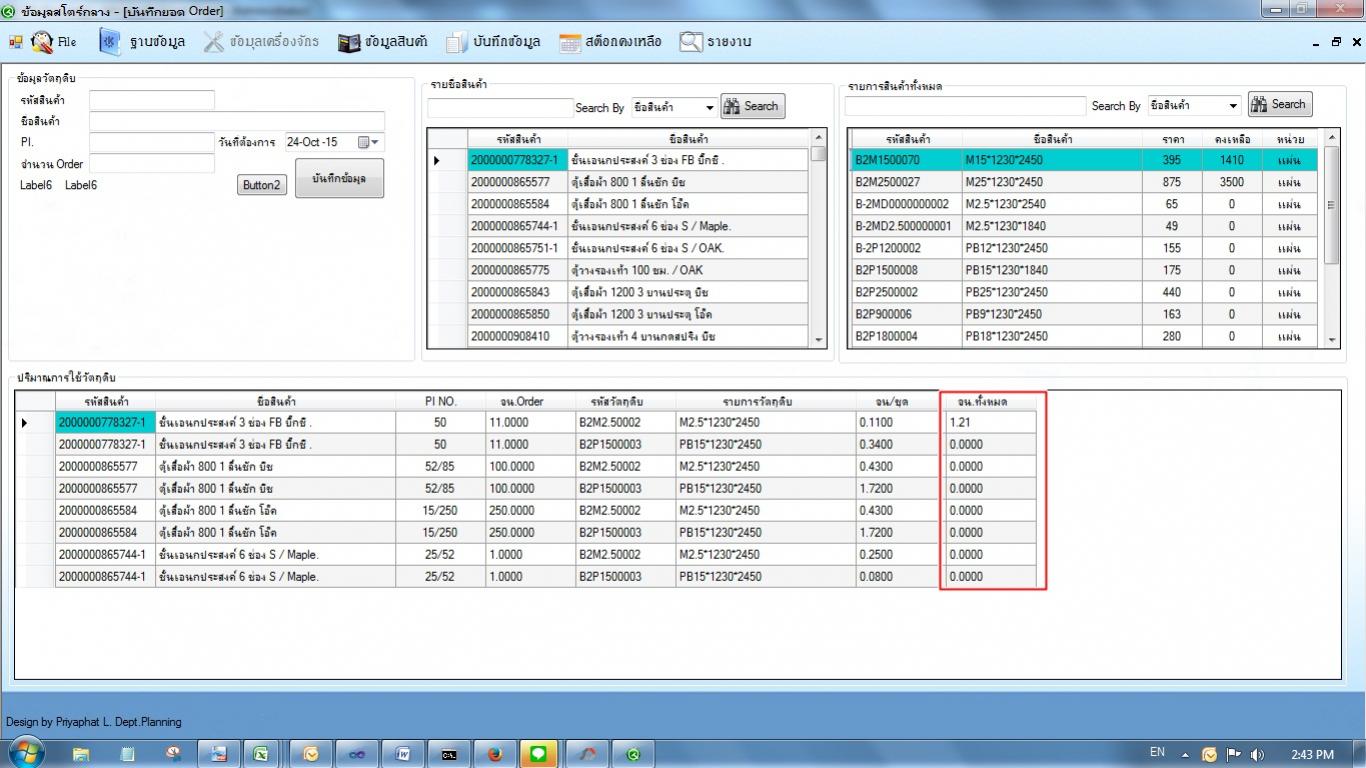Expand the วันที่ต้องการ date picker dropdown
1366x768 pixels.
[x=369, y=142]
